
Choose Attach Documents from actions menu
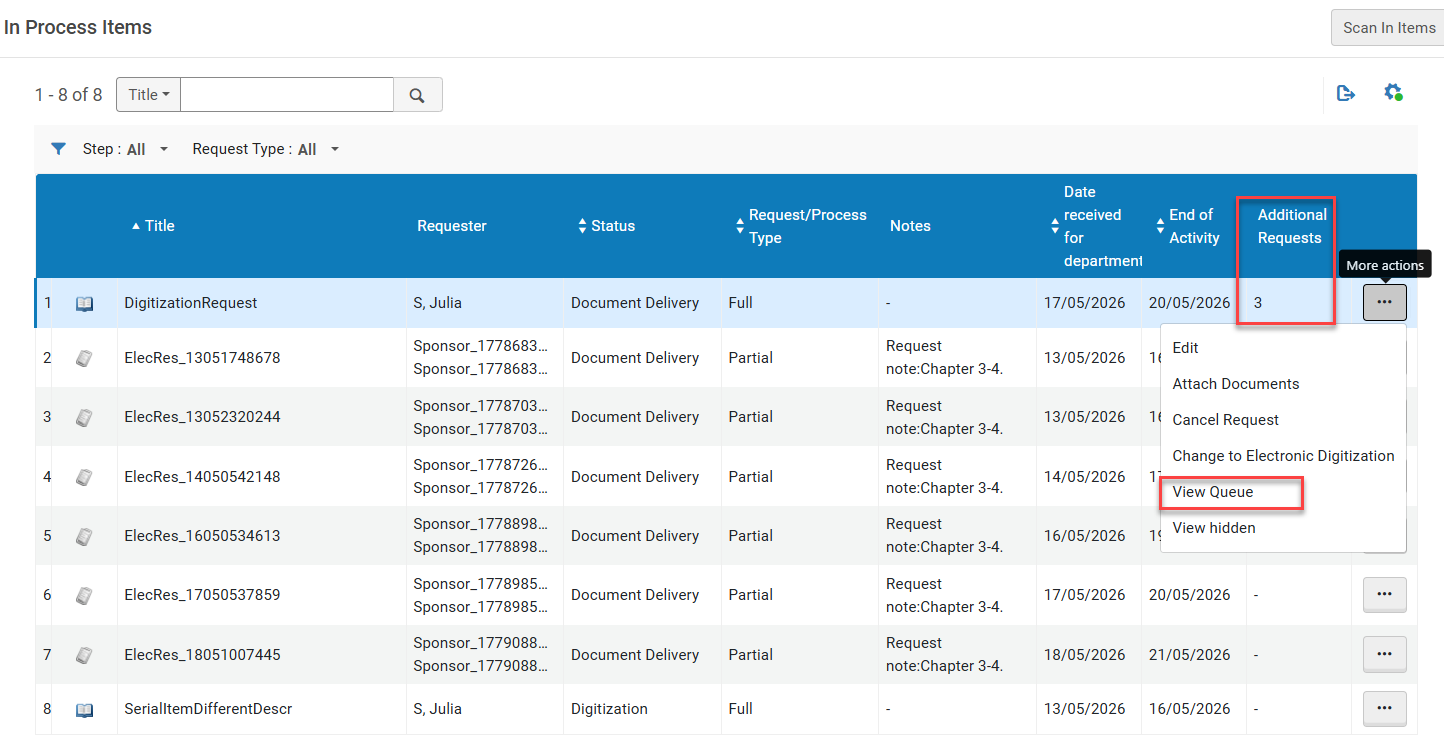click(x=1236, y=384)
